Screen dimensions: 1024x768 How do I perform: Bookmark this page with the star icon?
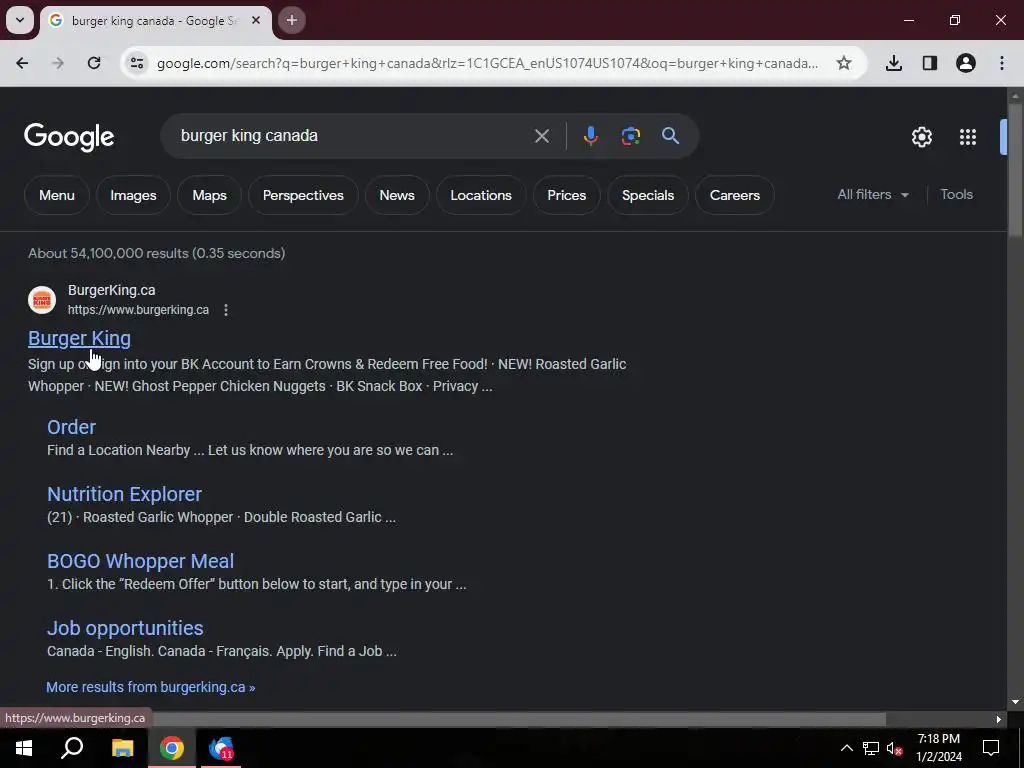coord(844,63)
